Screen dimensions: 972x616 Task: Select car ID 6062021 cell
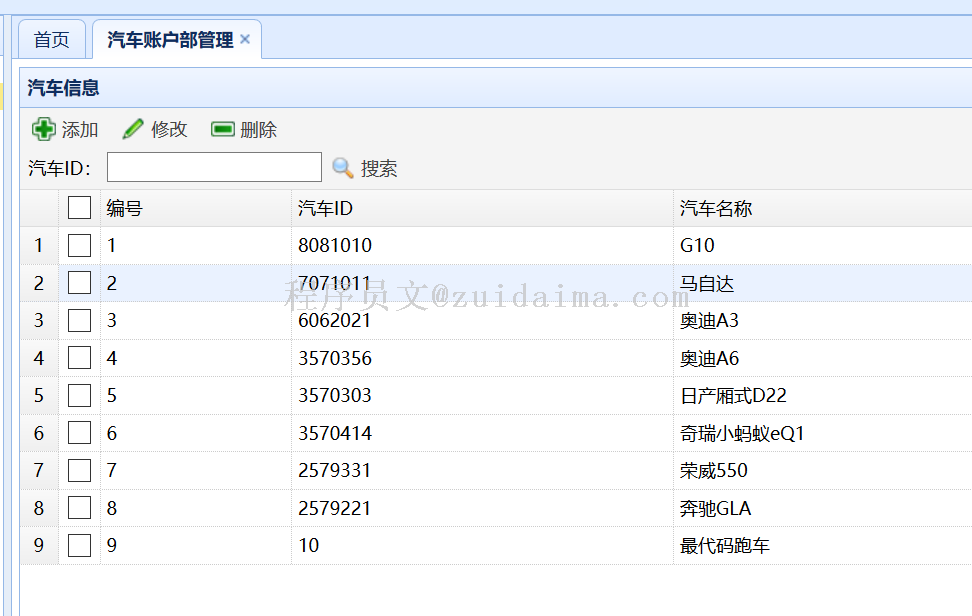[482, 320]
